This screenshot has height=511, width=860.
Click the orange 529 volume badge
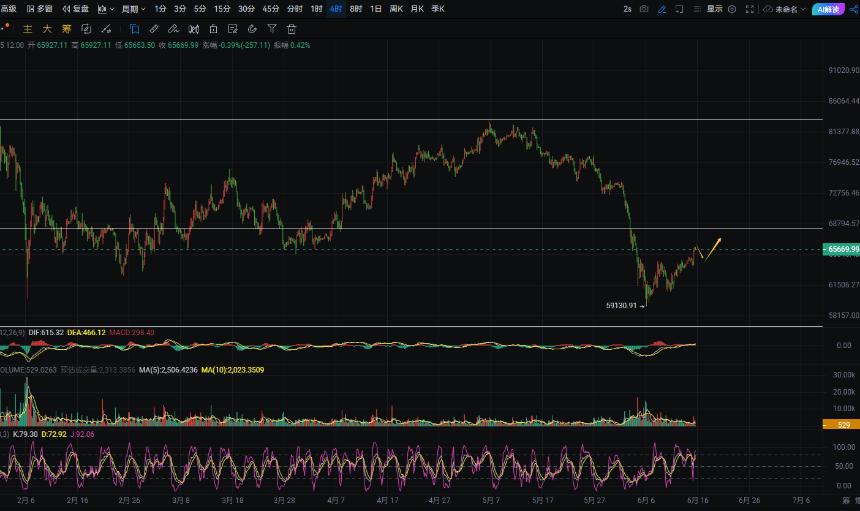[x=842, y=425]
